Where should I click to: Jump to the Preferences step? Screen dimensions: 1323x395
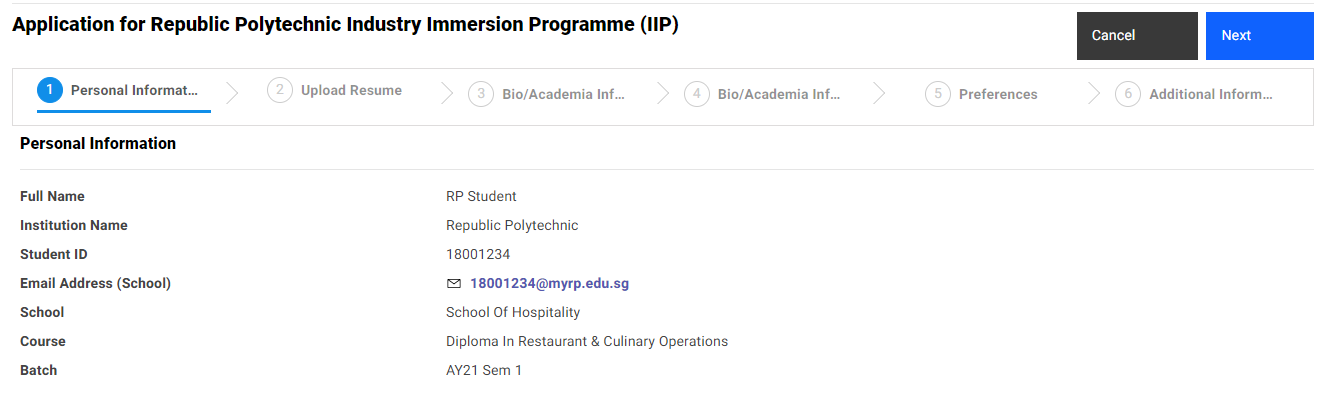pos(998,95)
